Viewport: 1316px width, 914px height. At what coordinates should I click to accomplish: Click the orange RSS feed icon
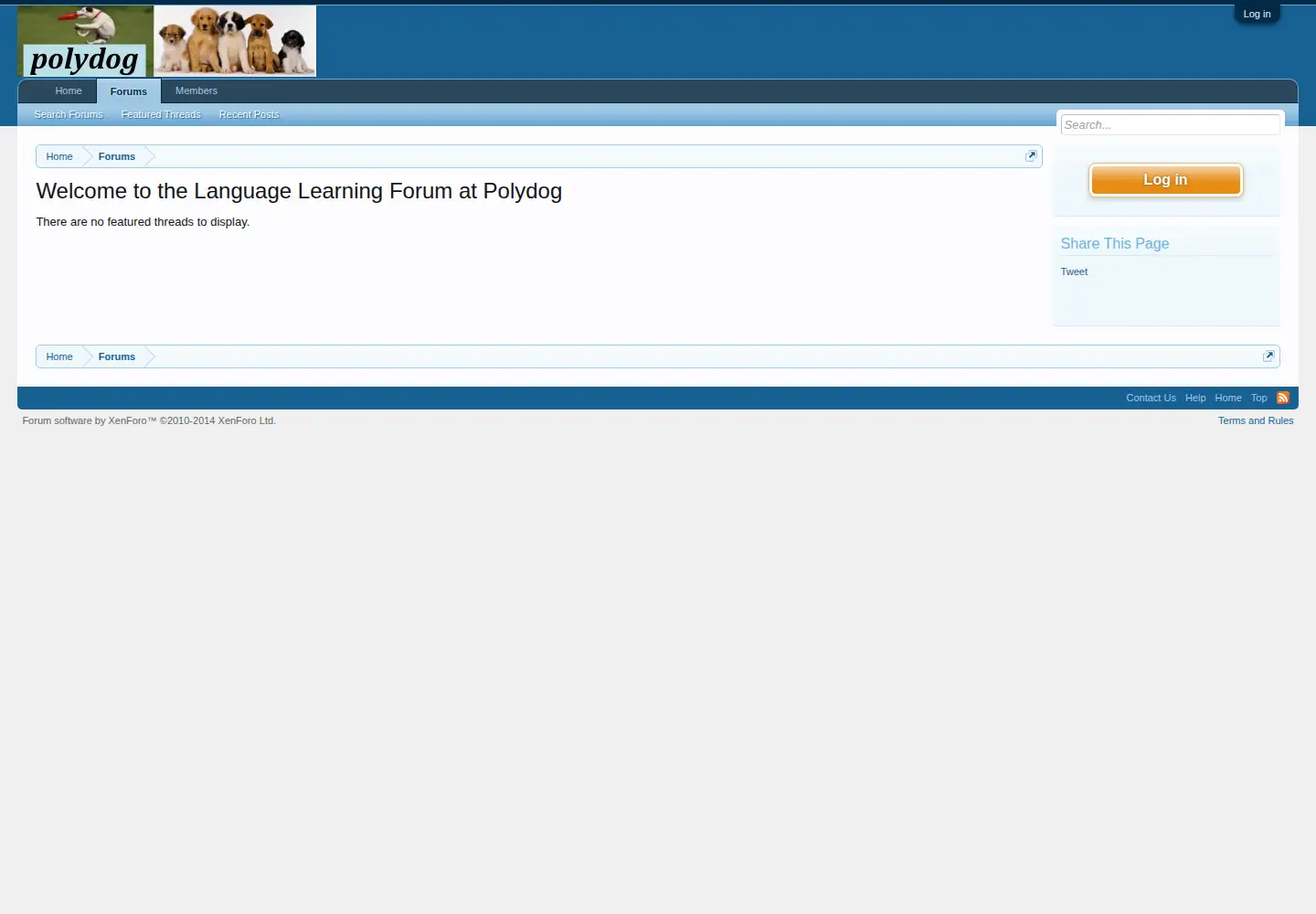click(x=1283, y=398)
